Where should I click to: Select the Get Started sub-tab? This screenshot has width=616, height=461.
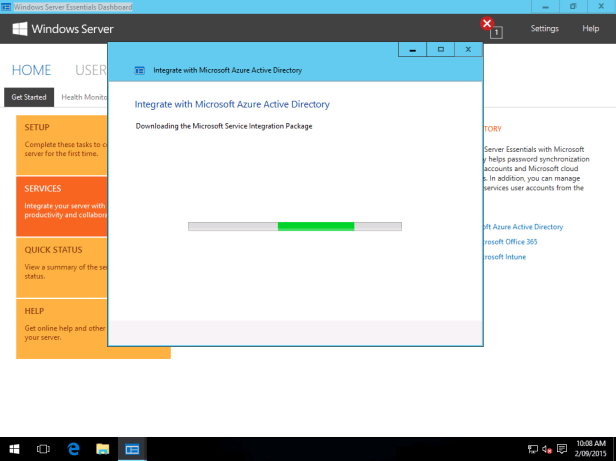point(29,97)
